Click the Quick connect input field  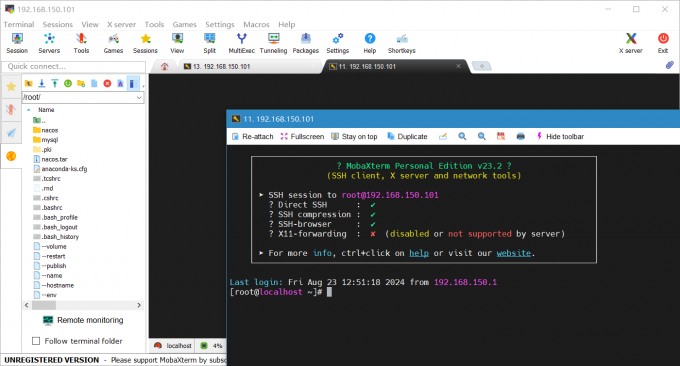click(x=74, y=66)
